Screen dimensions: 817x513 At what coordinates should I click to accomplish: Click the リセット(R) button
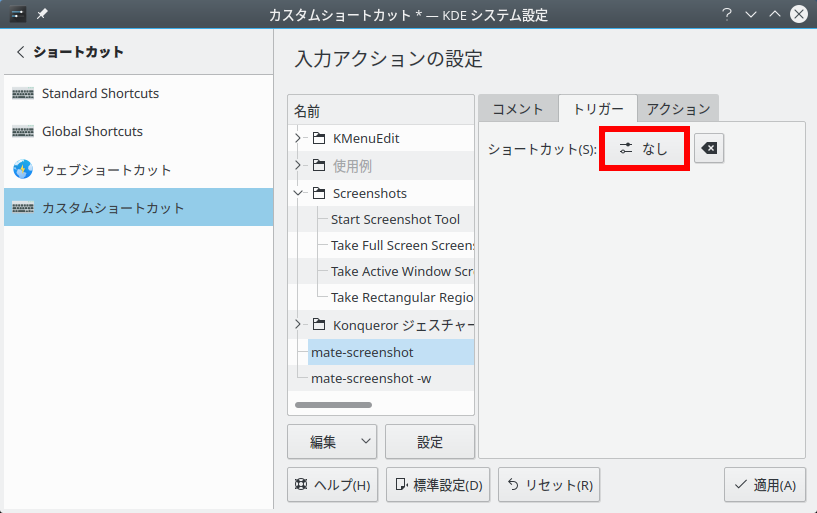549,485
